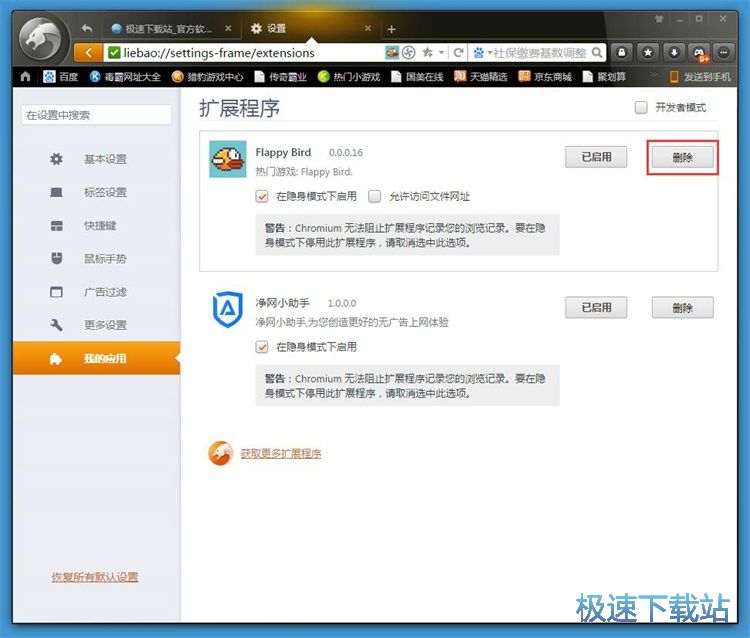The height and width of the screenshot is (638, 750).
Task: Click the lock toolbar button
Action: pyautogui.click(x=622, y=53)
